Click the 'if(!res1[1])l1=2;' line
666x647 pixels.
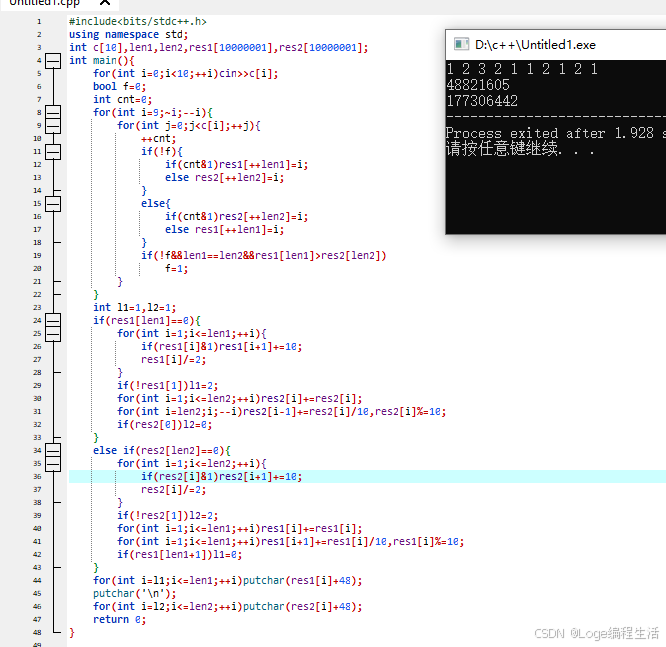tap(168, 386)
